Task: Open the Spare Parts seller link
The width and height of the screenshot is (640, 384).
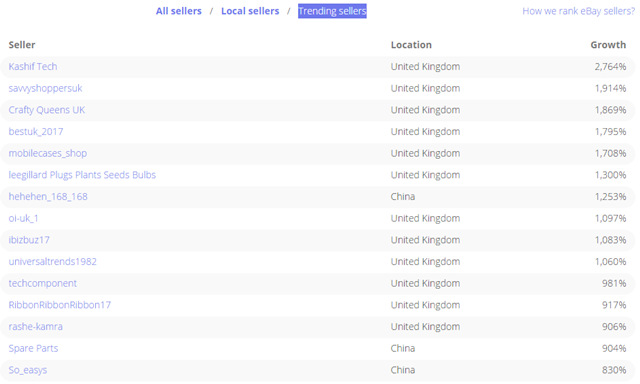Action: 33,348
